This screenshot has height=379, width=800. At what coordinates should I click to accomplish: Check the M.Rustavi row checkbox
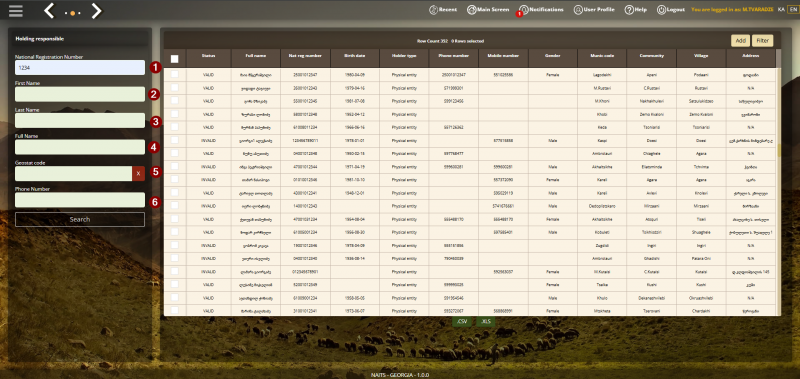pyautogui.click(x=174, y=88)
